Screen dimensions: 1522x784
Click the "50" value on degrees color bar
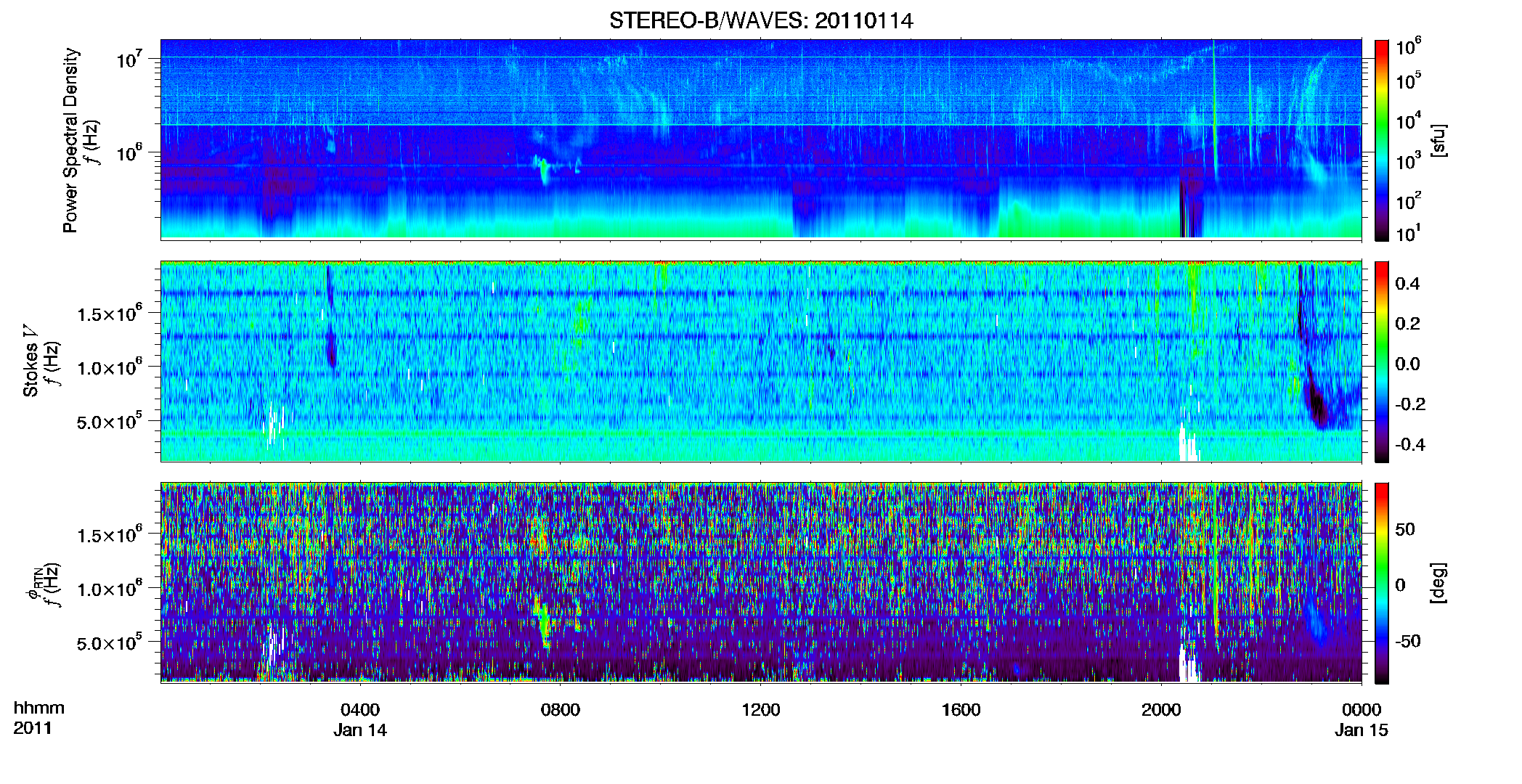[1405, 529]
